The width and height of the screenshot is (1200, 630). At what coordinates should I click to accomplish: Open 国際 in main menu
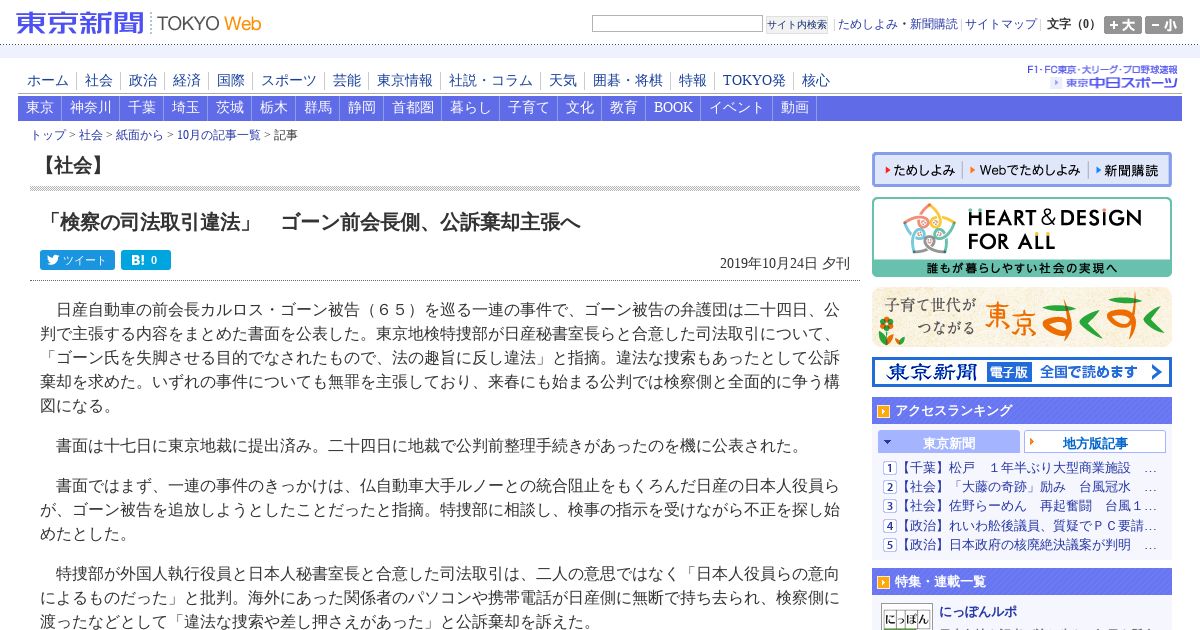click(231, 80)
